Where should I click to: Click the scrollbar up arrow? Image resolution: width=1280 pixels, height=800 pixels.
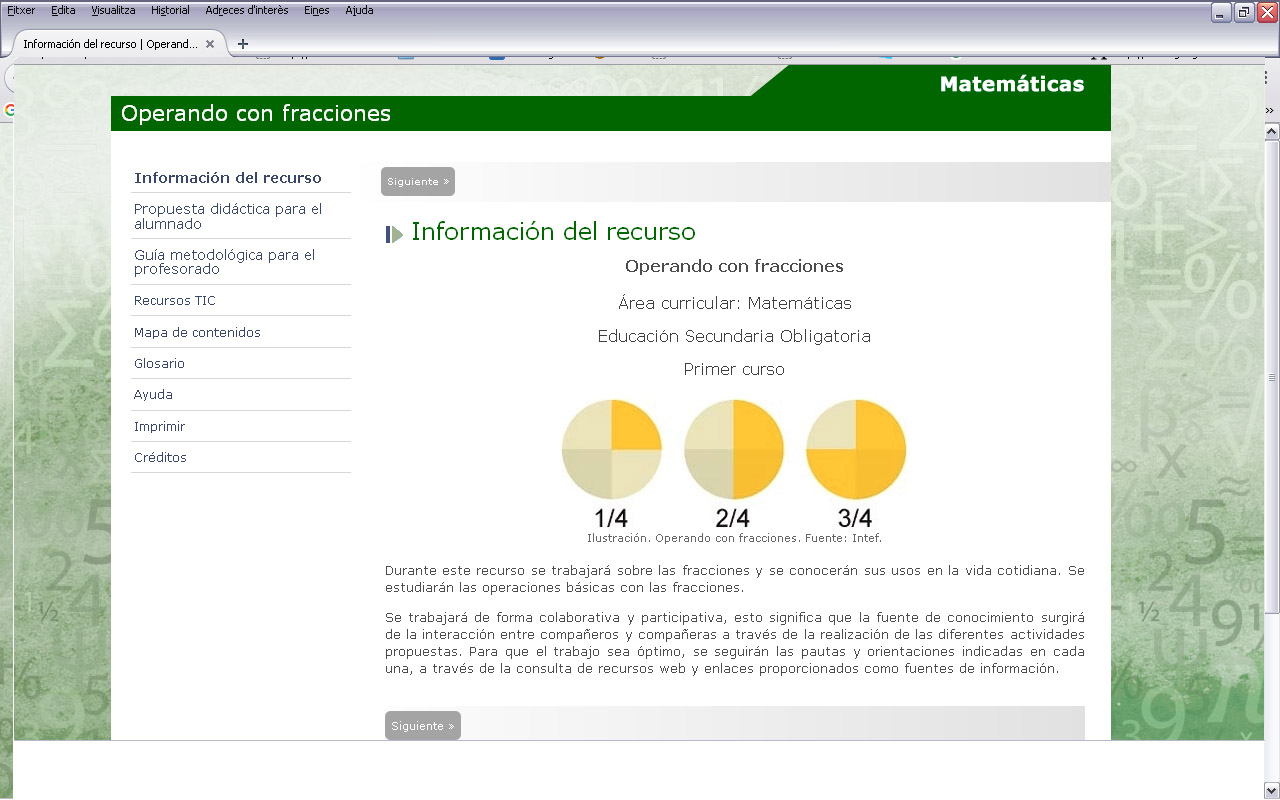1269,129
